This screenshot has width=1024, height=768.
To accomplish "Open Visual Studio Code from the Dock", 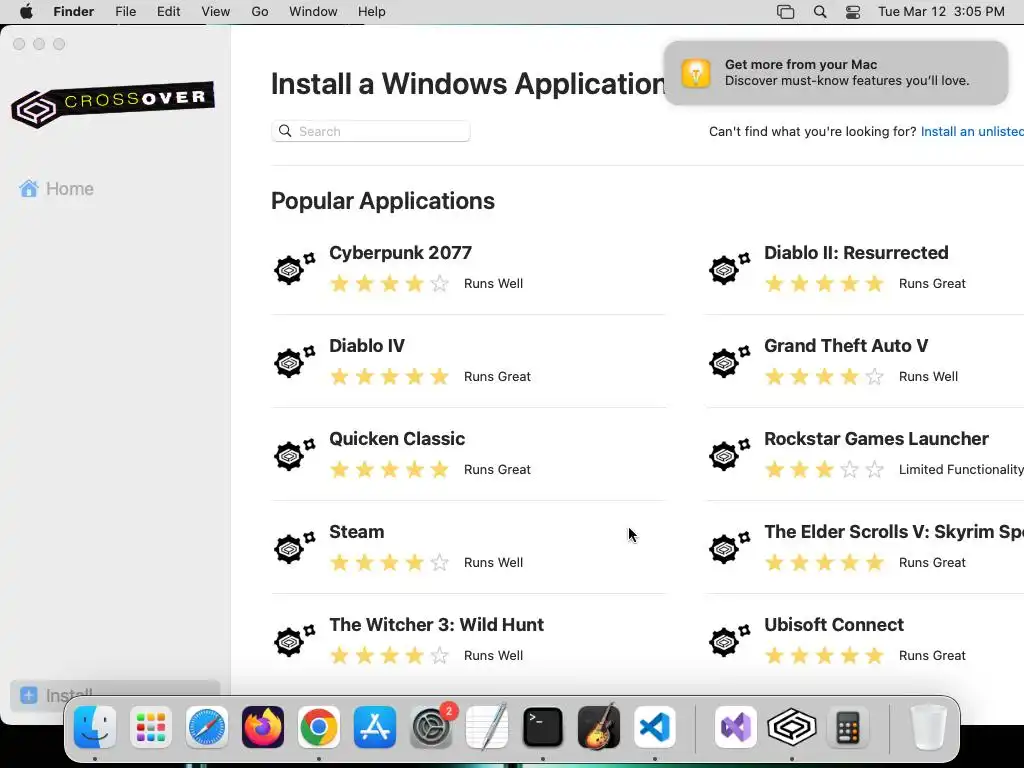I will point(655,727).
